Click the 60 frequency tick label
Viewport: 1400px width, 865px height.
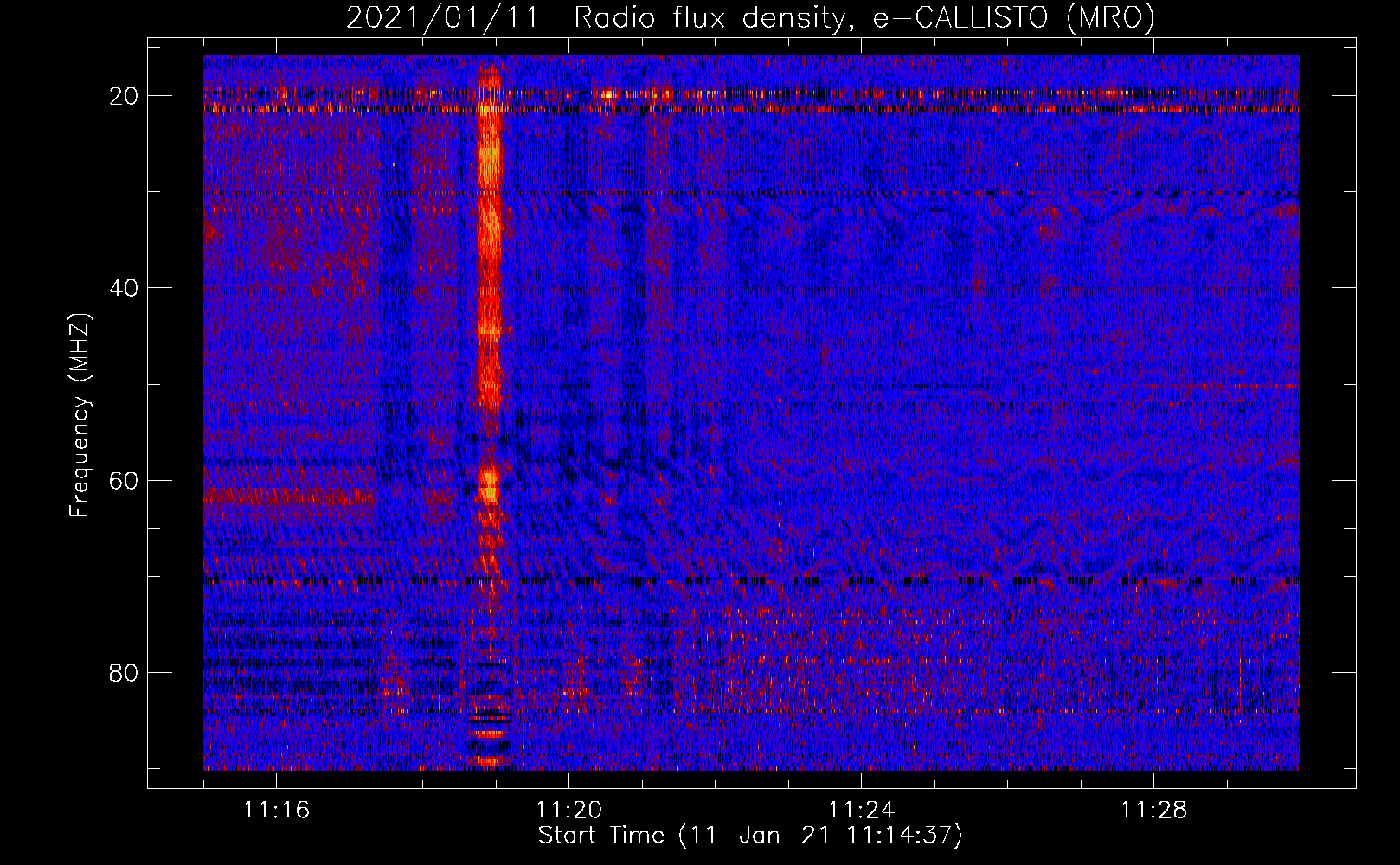[125, 480]
